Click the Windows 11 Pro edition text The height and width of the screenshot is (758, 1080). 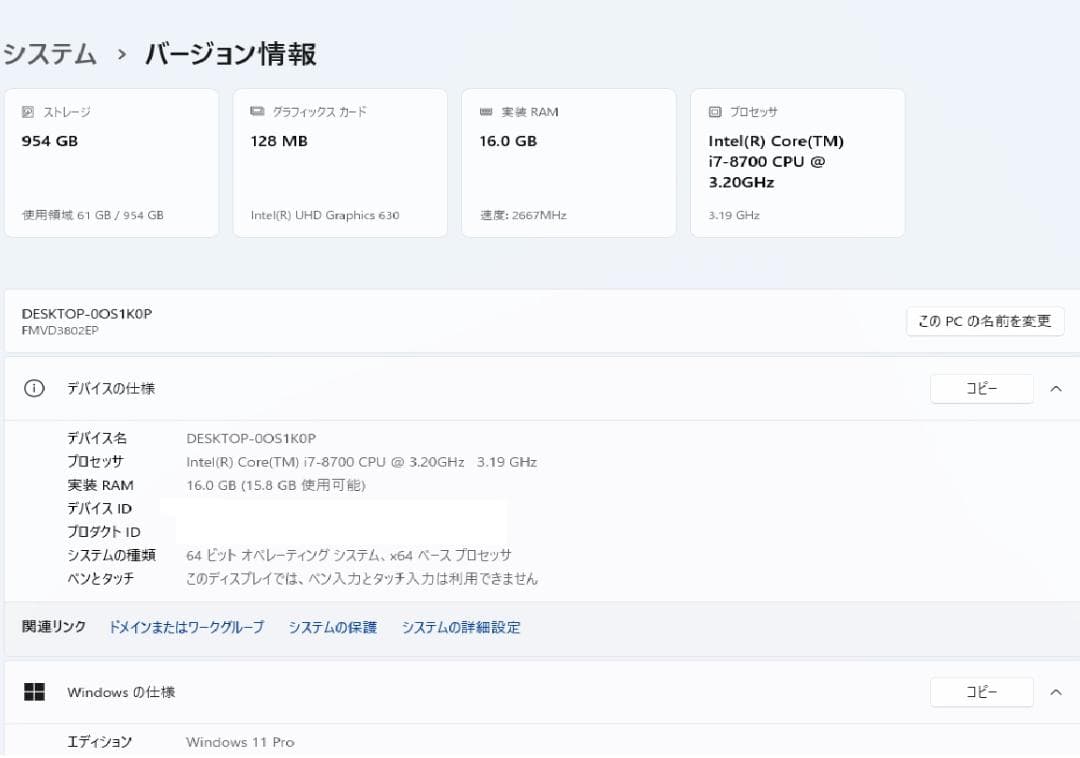click(240, 742)
